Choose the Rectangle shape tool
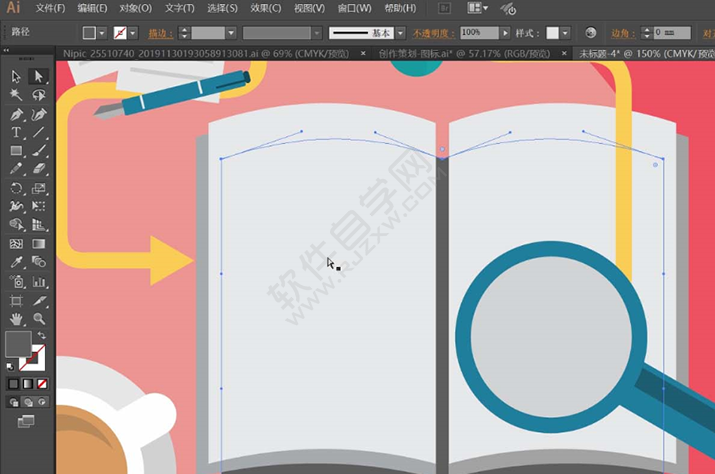Image resolution: width=715 pixels, height=474 pixels. point(17,151)
